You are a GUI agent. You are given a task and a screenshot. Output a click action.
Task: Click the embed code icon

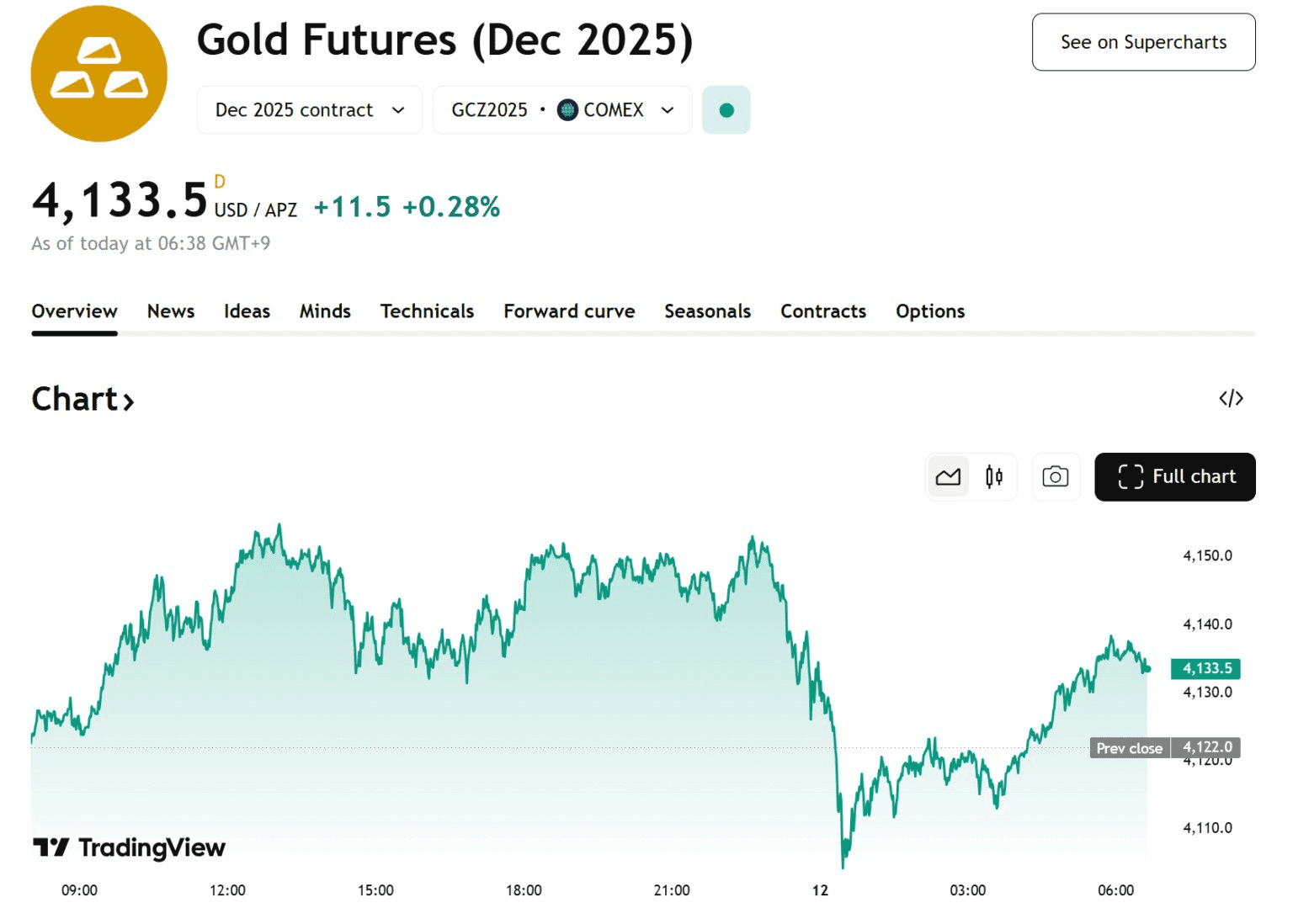point(1231,399)
